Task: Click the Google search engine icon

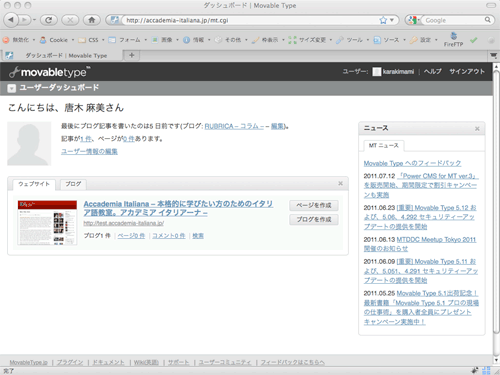Action: coord(412,20)
